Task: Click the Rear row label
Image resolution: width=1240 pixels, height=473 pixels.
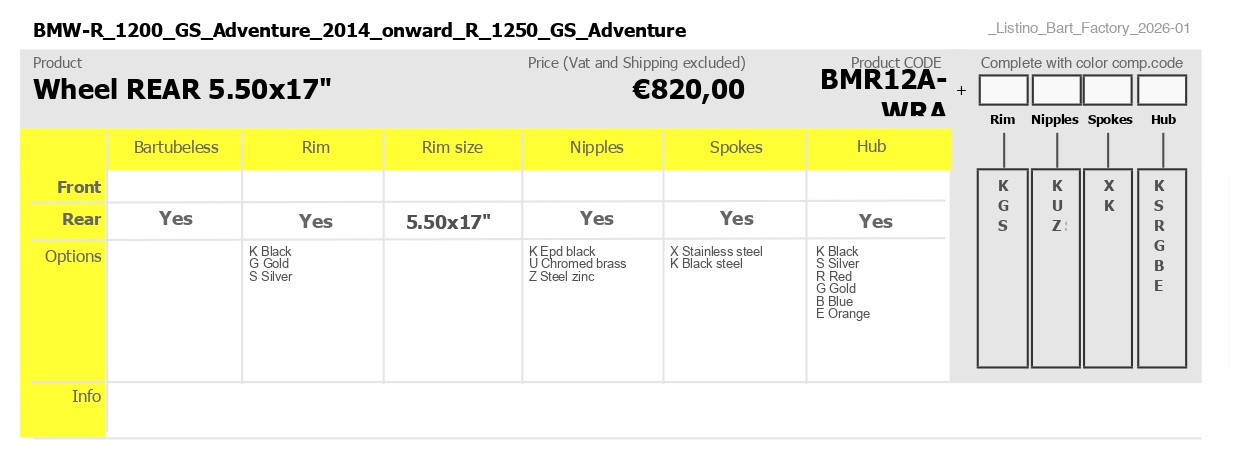Action: [82, 219]
